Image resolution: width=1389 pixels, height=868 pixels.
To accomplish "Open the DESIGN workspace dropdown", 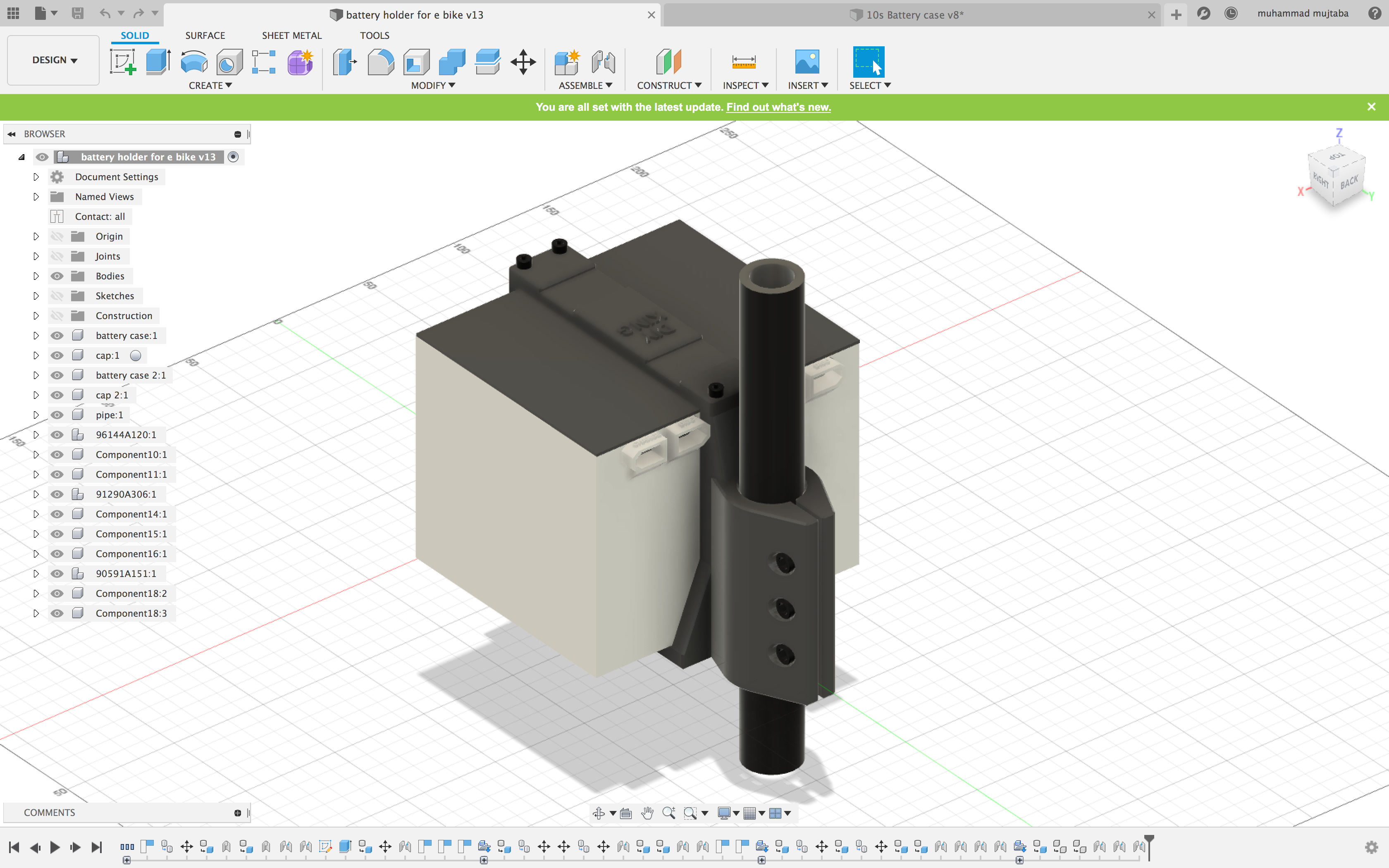I will click(54, 60).
